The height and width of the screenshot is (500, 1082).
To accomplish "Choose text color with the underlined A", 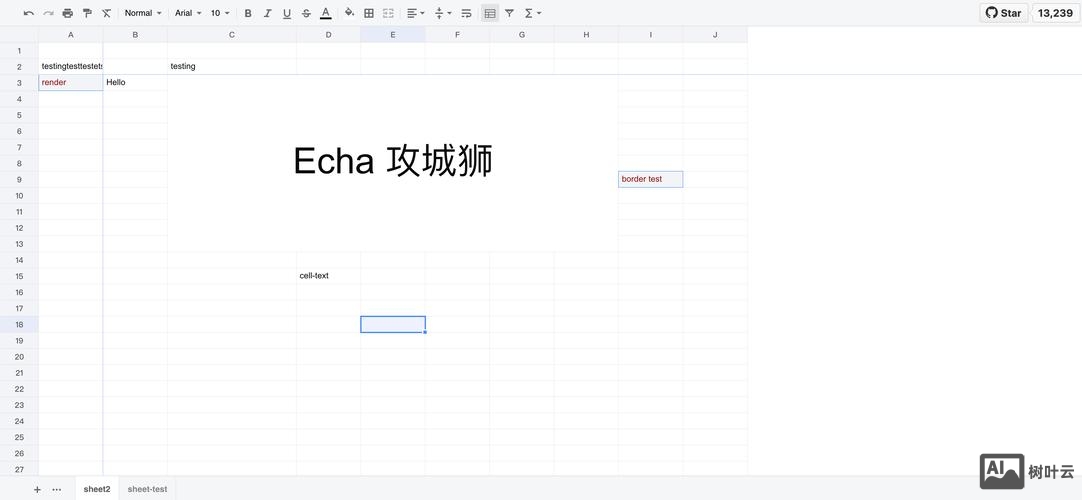I will click(x=326, y=13).
